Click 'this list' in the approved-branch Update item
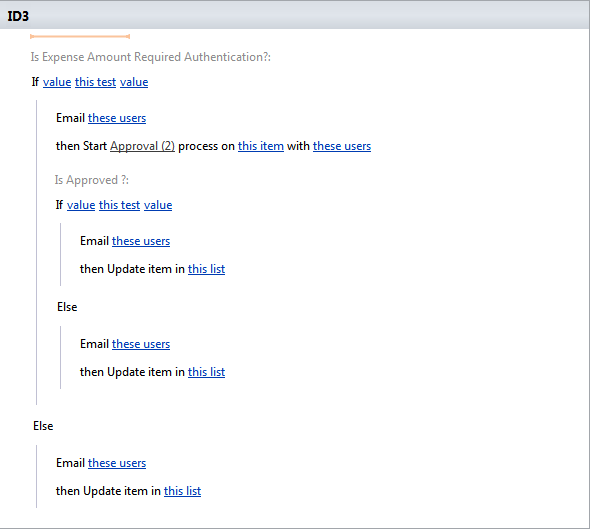Image resolution: width=592 pixels, height=530 pixels. point(207,269)
